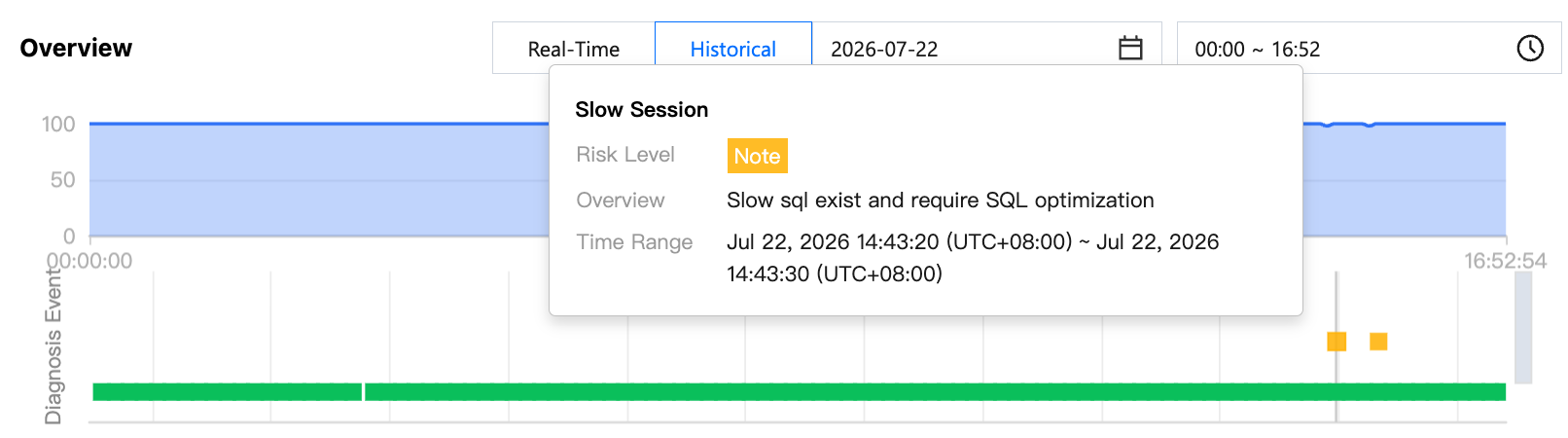Click the Time Range value in the tooltip

973,258
